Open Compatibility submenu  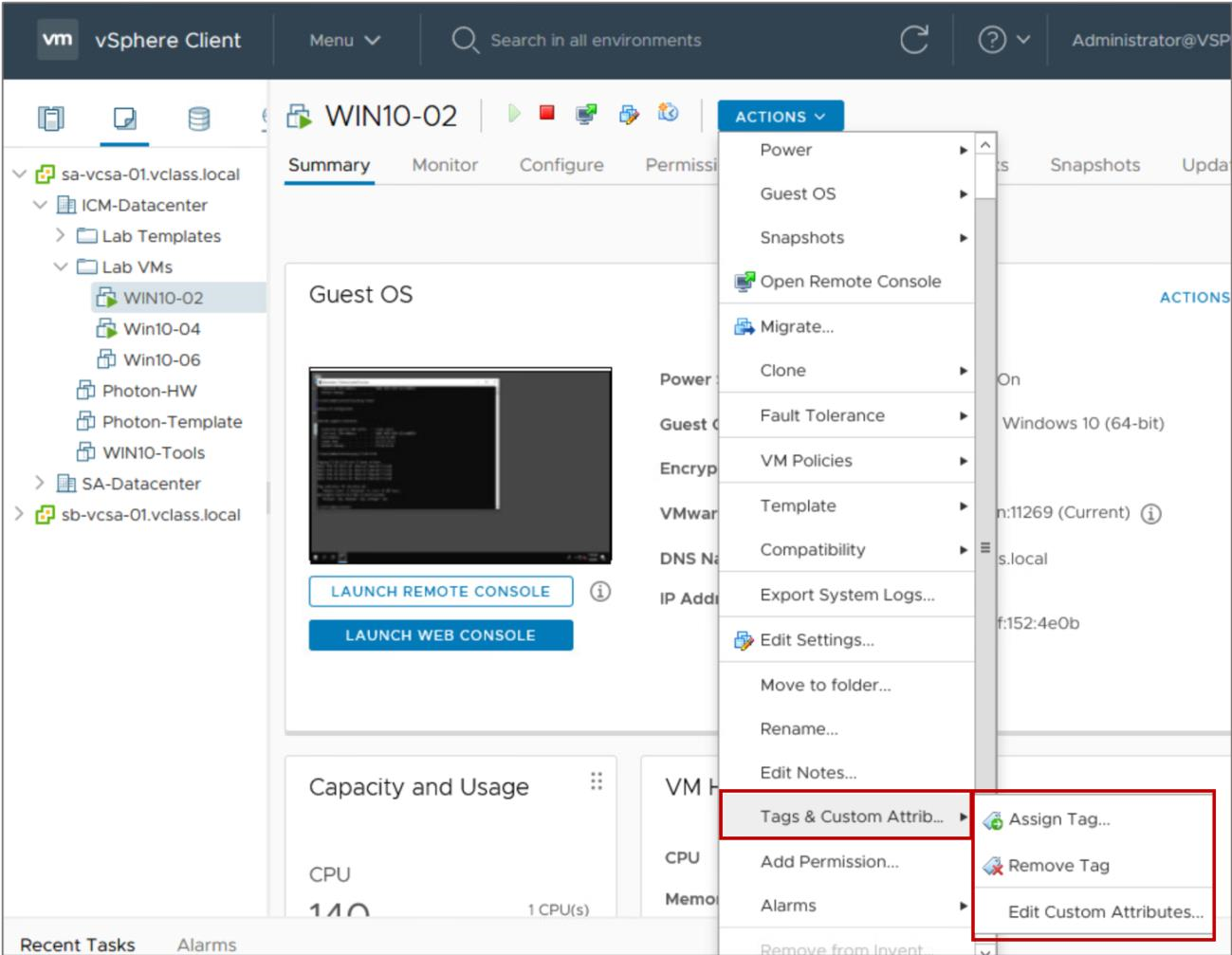coord(847,549)
